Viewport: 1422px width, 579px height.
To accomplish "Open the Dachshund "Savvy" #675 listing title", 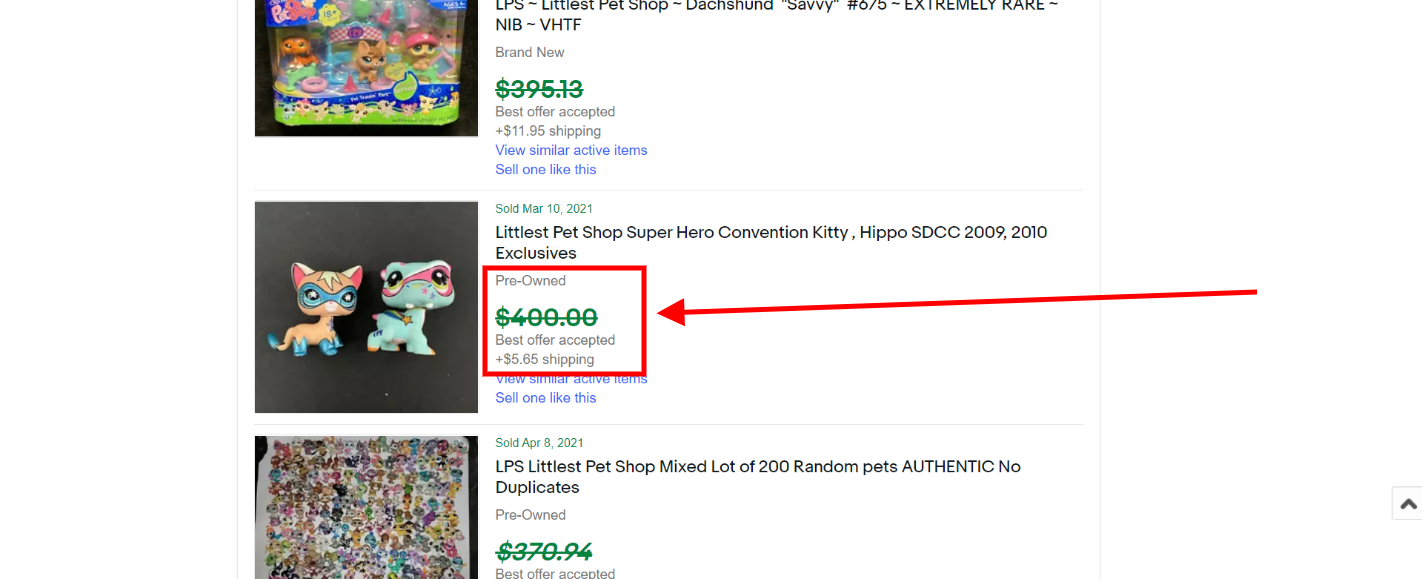I will pyautogui.click(x=776, y=14).
